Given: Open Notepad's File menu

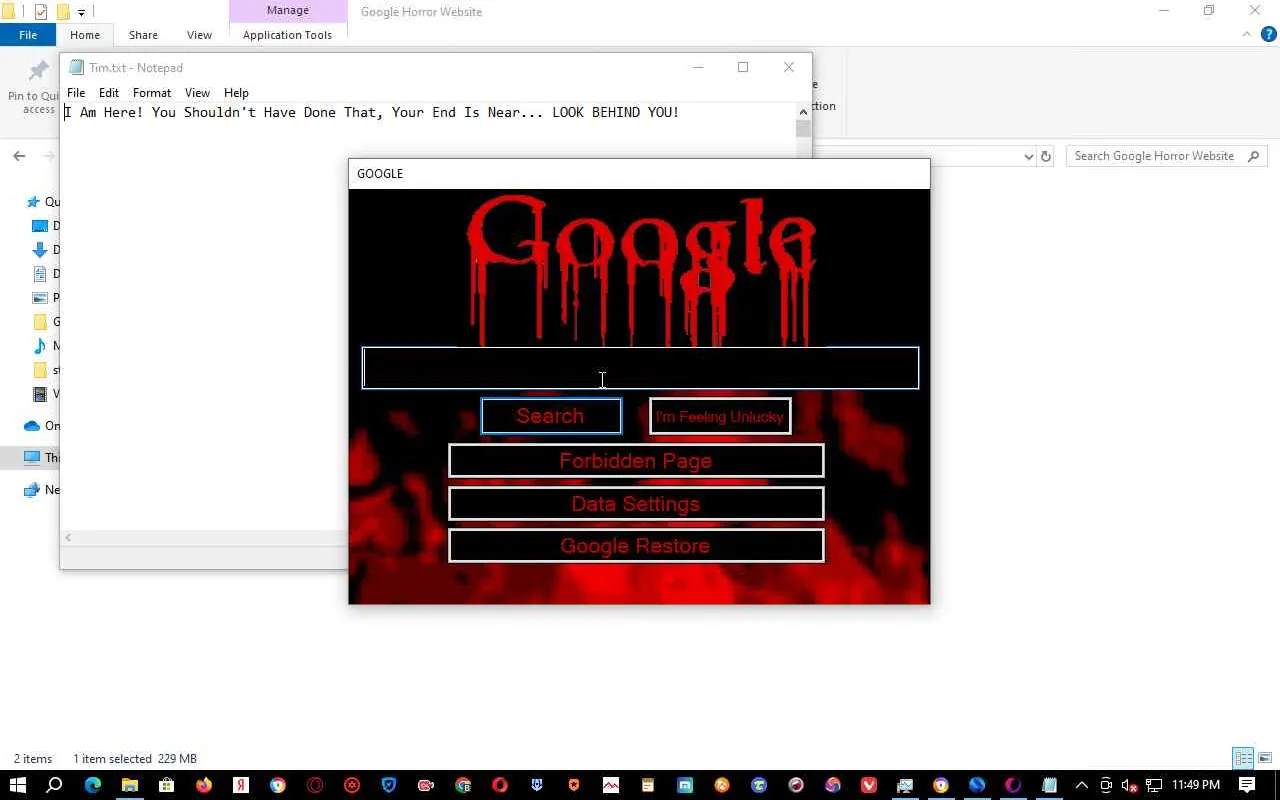Looking at the screenshot, I should pos(76,93).
